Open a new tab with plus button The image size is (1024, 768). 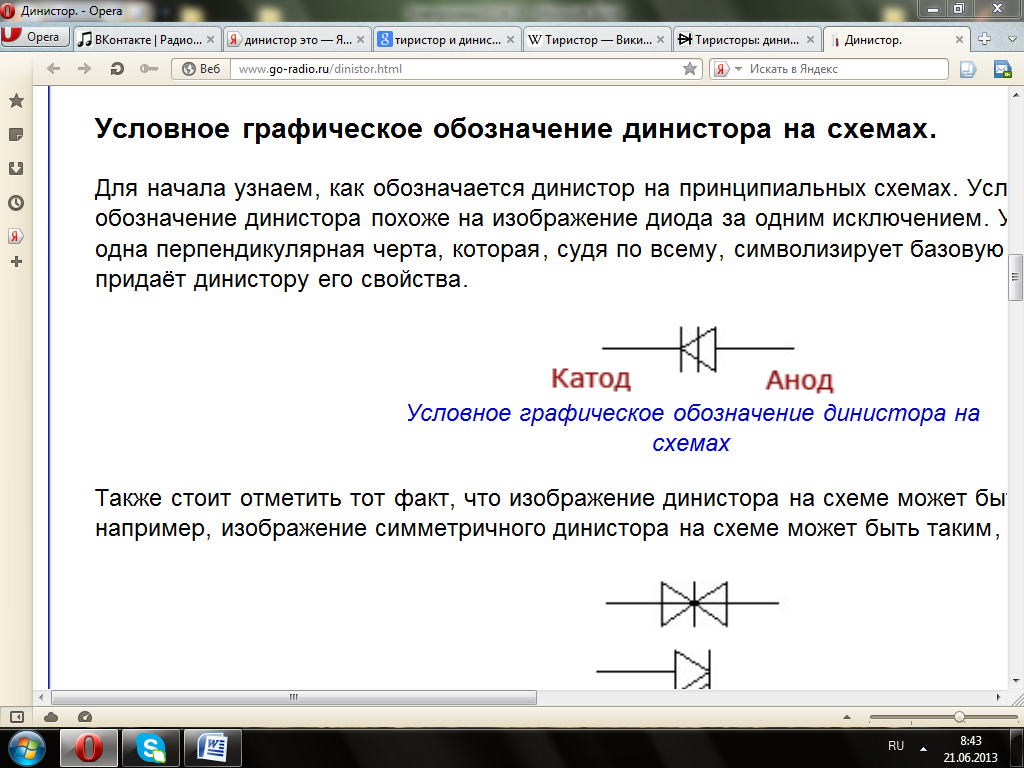coord(984,39)
